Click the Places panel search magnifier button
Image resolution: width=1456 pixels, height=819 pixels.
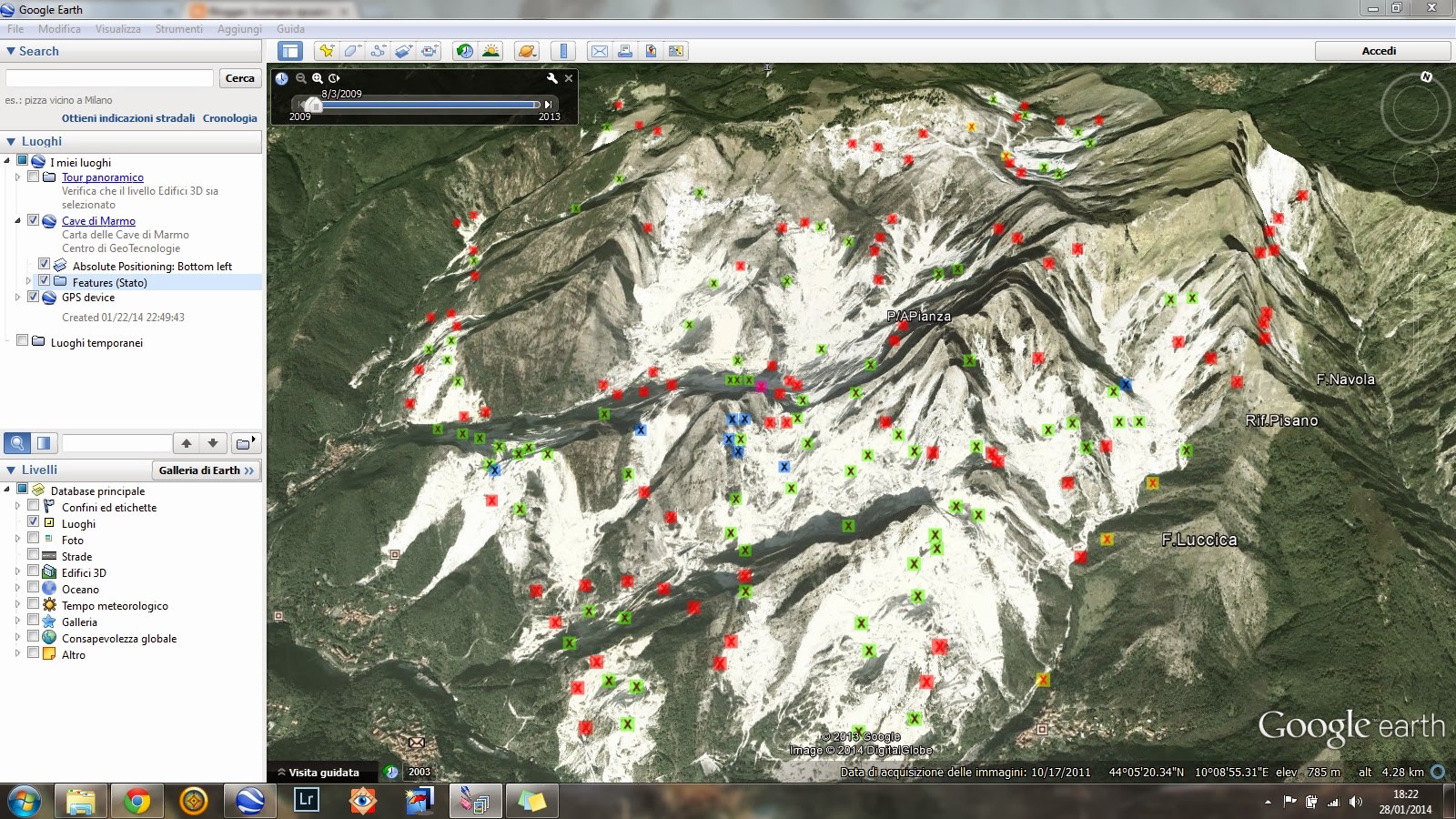click(17, 443)
